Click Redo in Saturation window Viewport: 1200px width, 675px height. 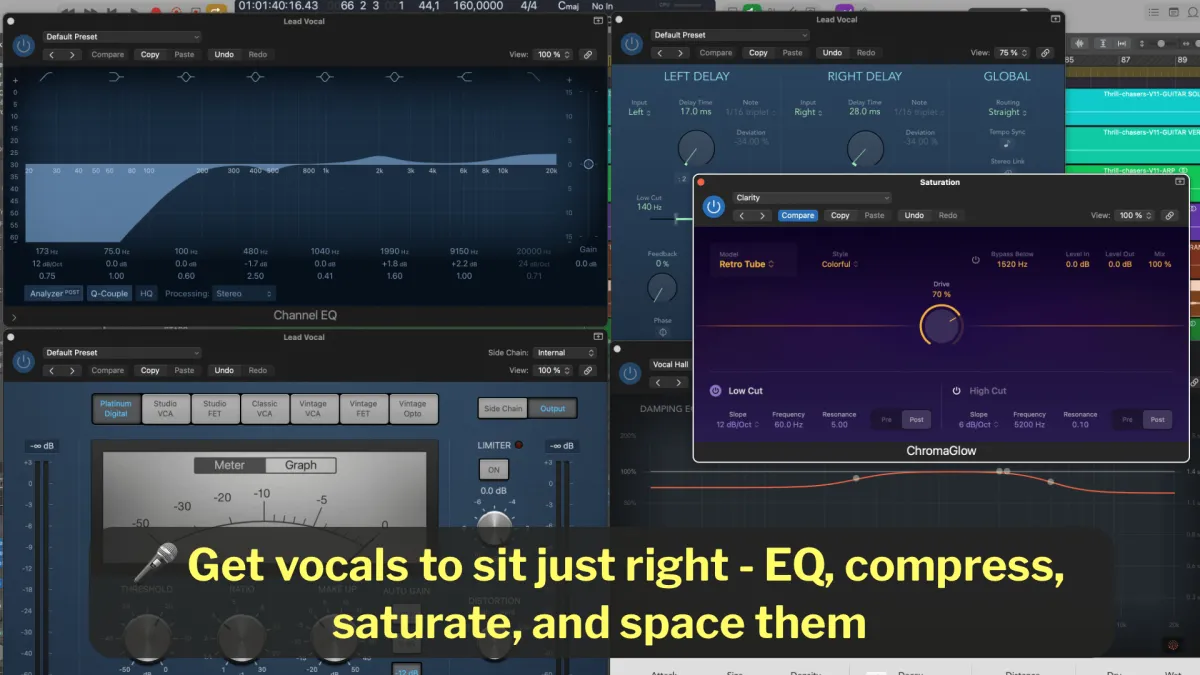point(948,215)
